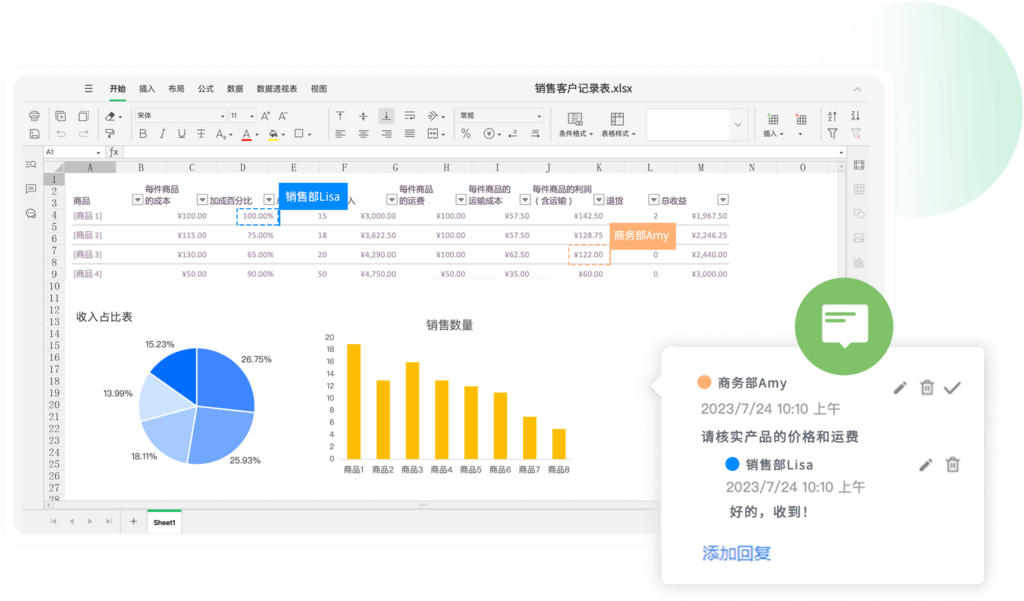This screenshot has width=1024, height=601.
Task: Open the 数据透视表 ribbon tab
Action: point(277,89)
